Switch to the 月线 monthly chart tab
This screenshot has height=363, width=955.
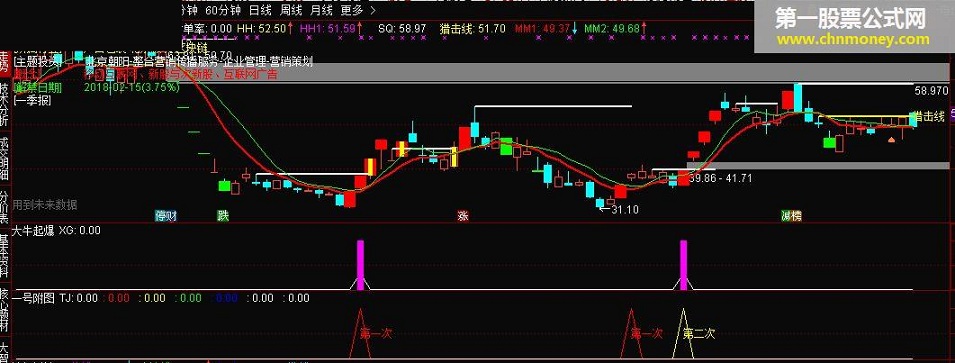(x=321, y=10)
